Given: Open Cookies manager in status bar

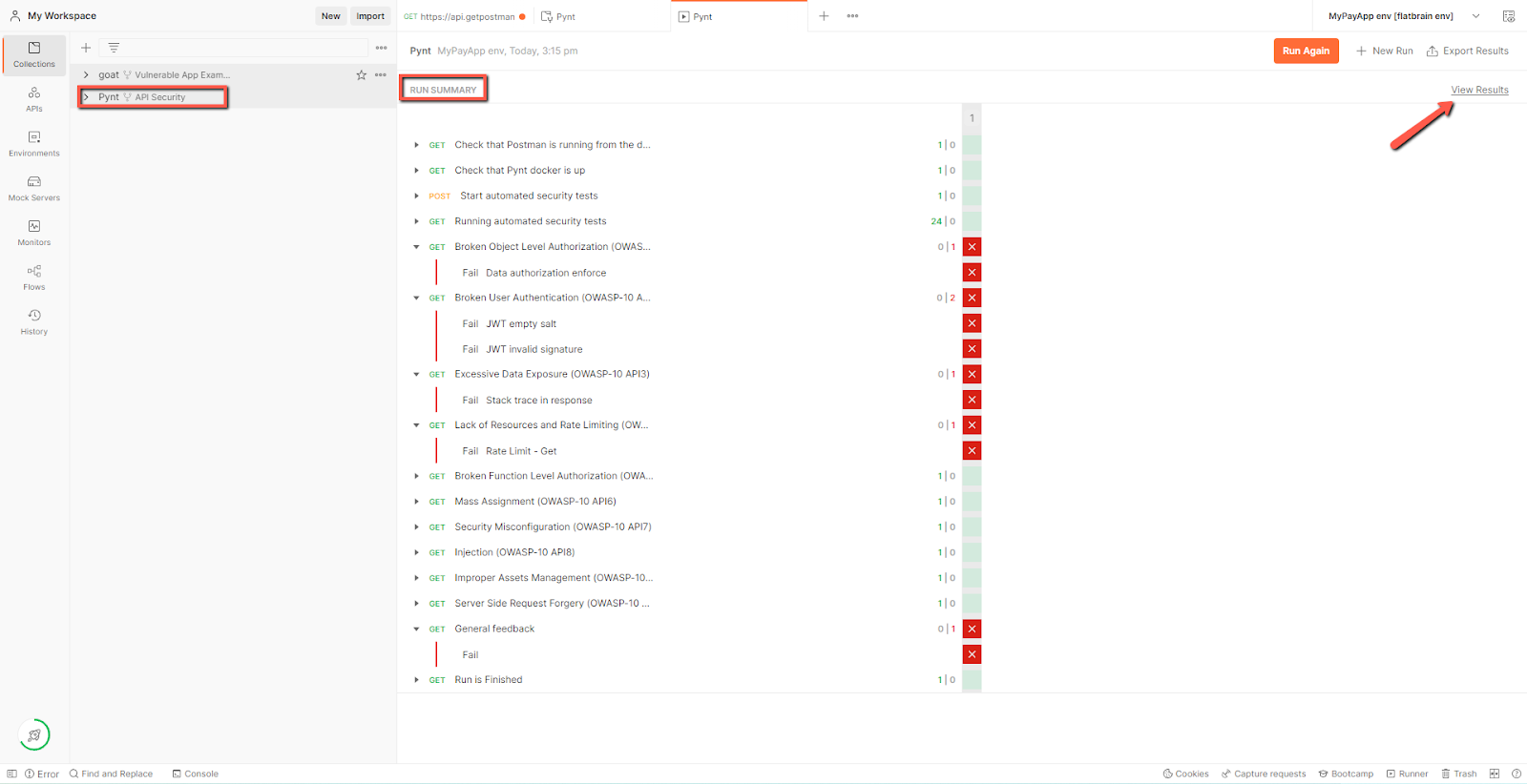Looking at the screenshot, I should [1185, 774].
